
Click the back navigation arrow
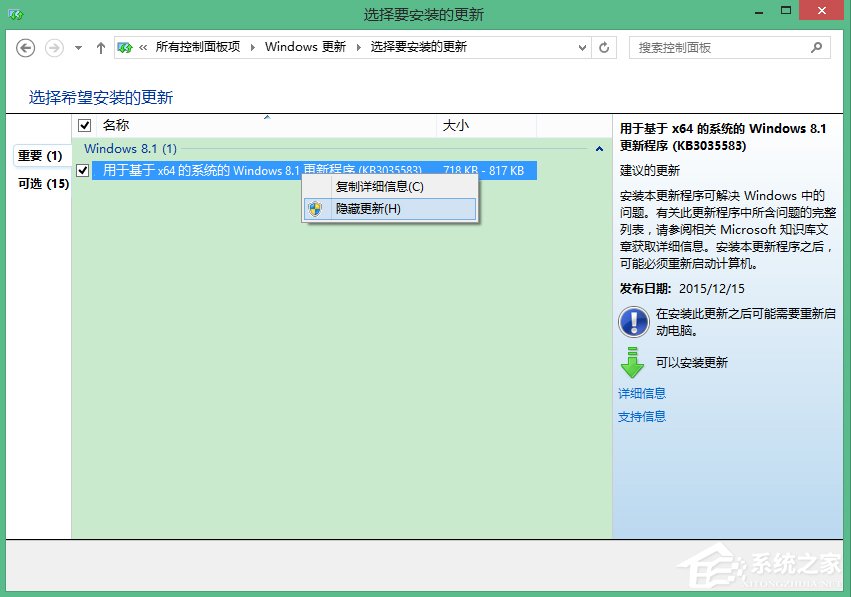[x=24, y=47]
